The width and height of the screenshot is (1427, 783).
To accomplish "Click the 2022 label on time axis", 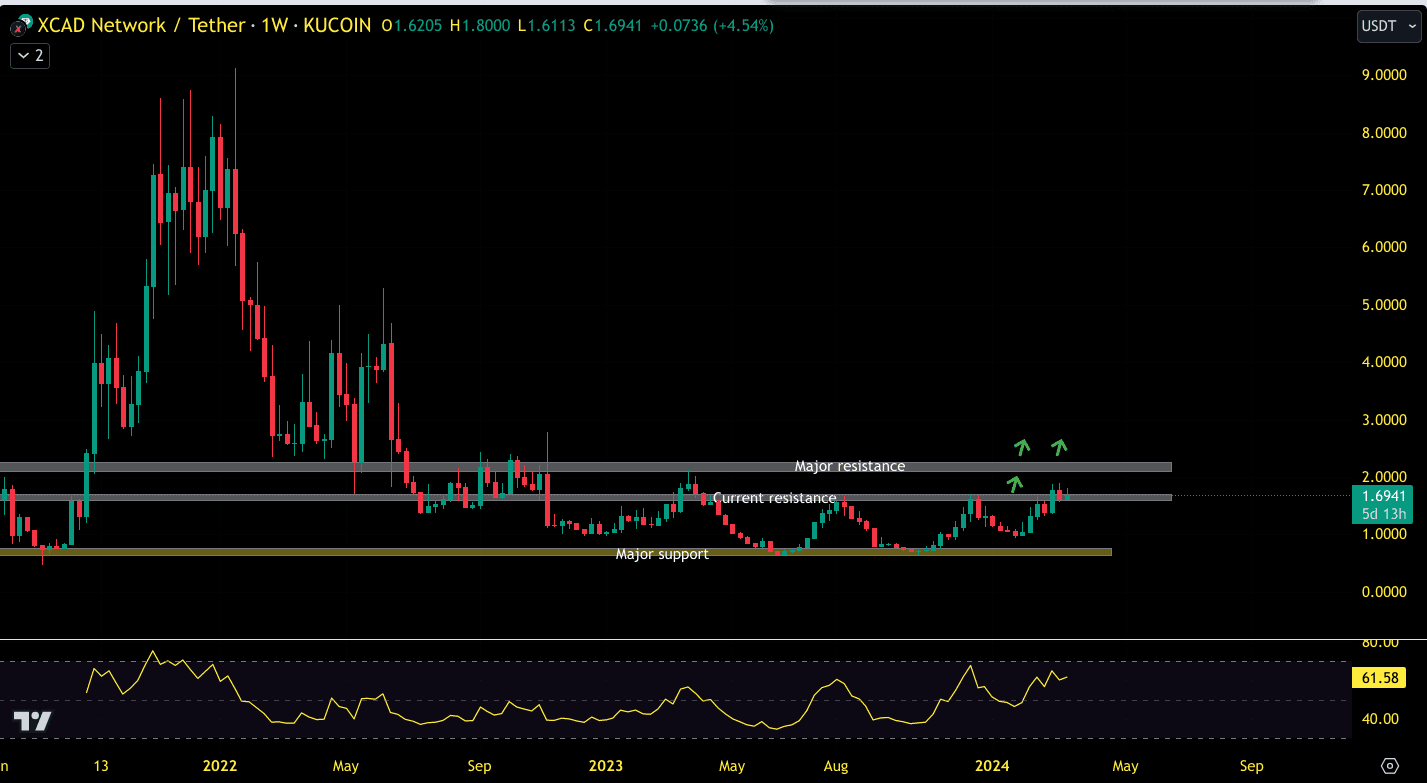I will (x=219, y=766).
